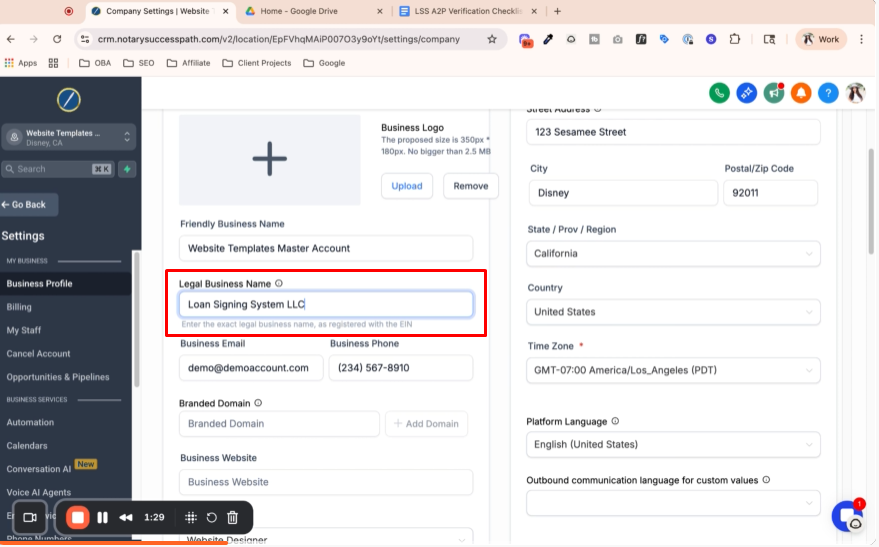Open the Work profile chip
The width and height of the screenshot is (879, 547).
click(821, 39)
